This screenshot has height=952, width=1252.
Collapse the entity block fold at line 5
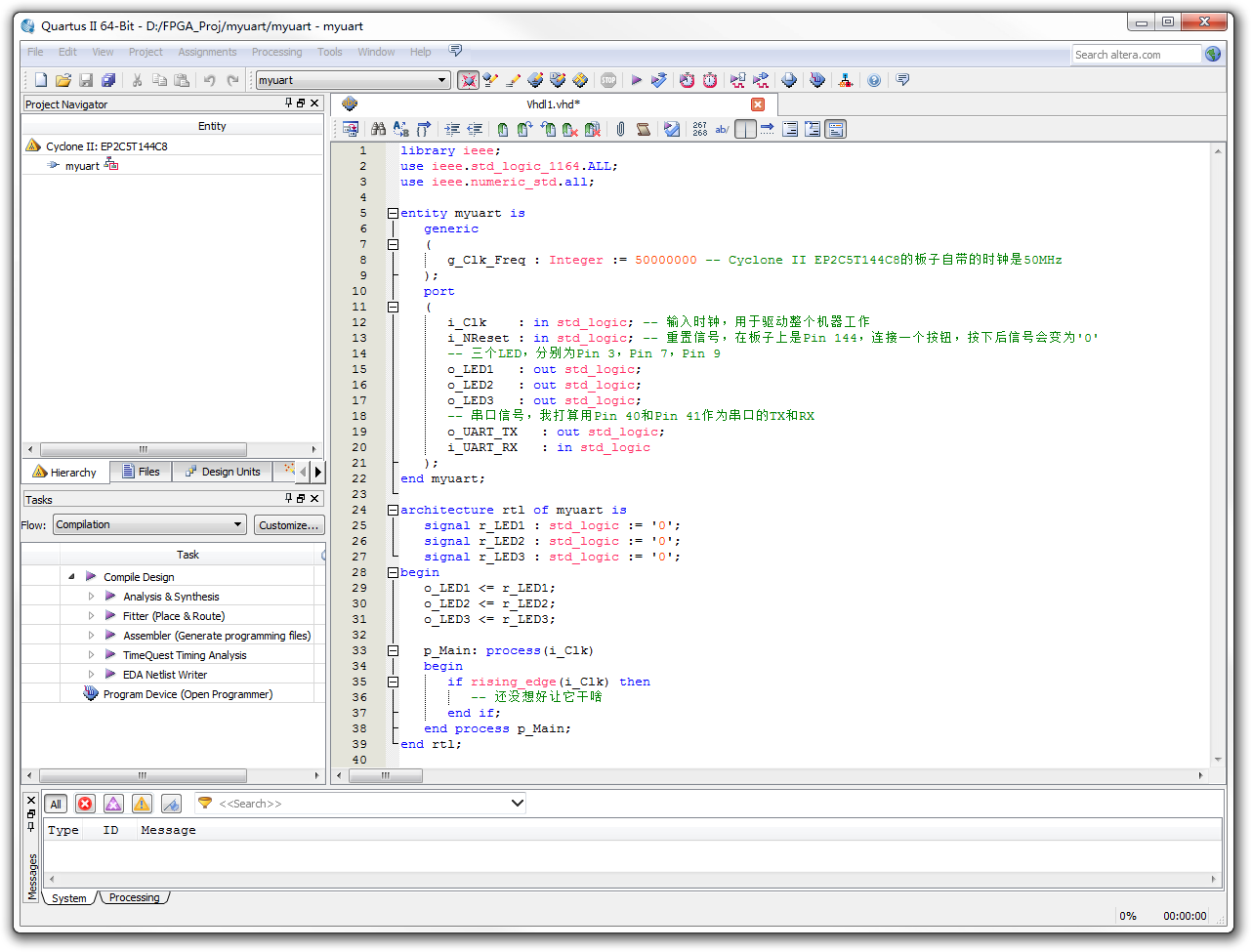pos(393,213)
